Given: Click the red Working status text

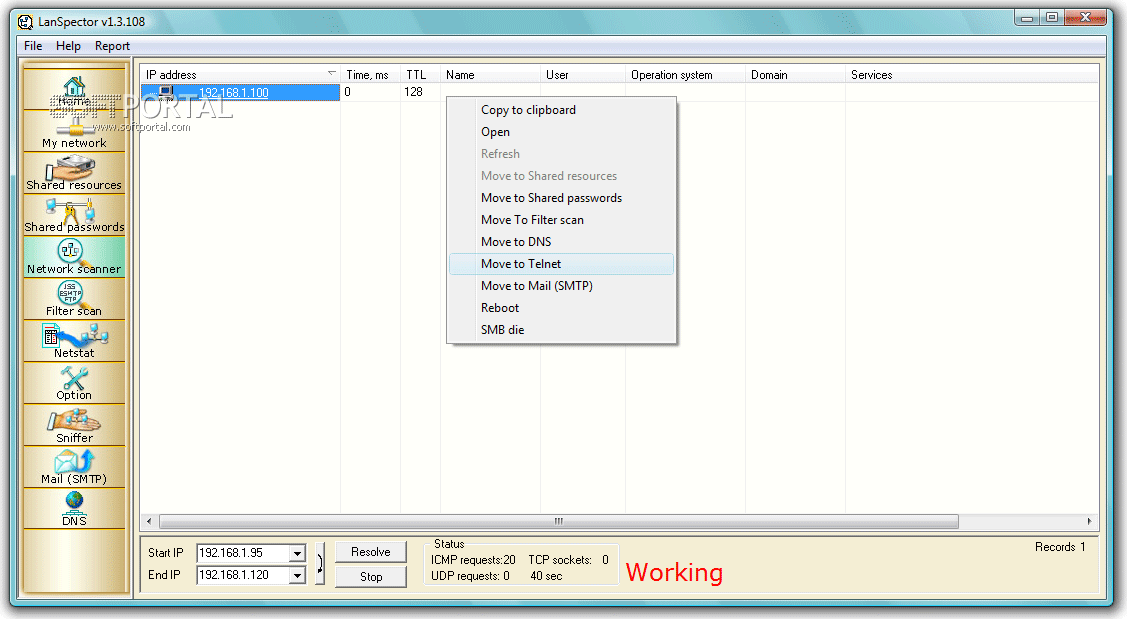Looking at the screenshot, I should (674, 572).
